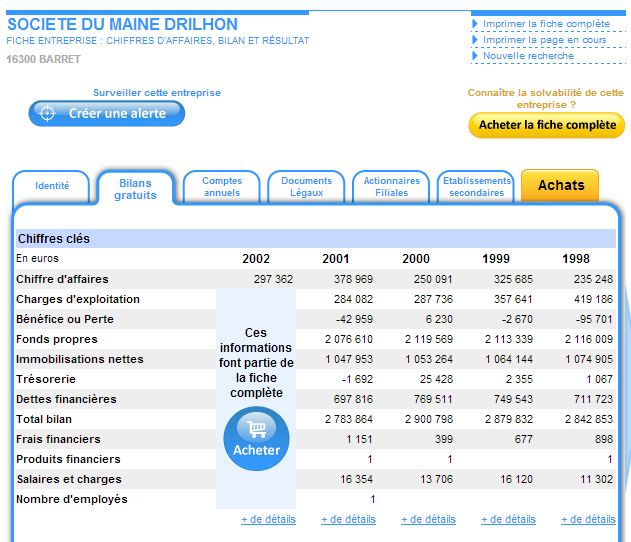Click the 1999 column header
631x542 pixels.
496,259
